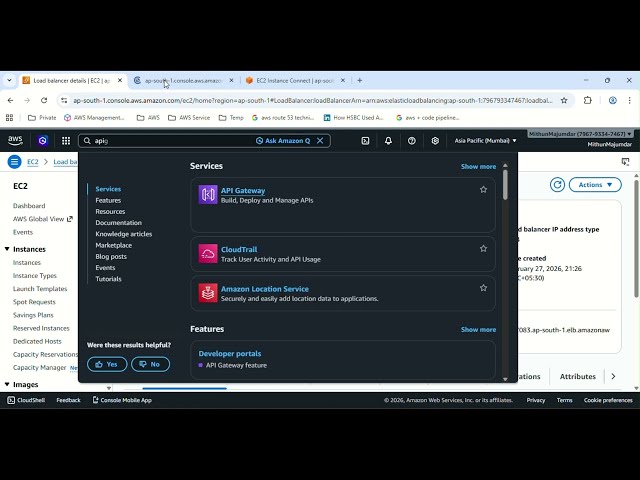
Task: Click the search results scroll-down arrow
Action: pos(505,379)
